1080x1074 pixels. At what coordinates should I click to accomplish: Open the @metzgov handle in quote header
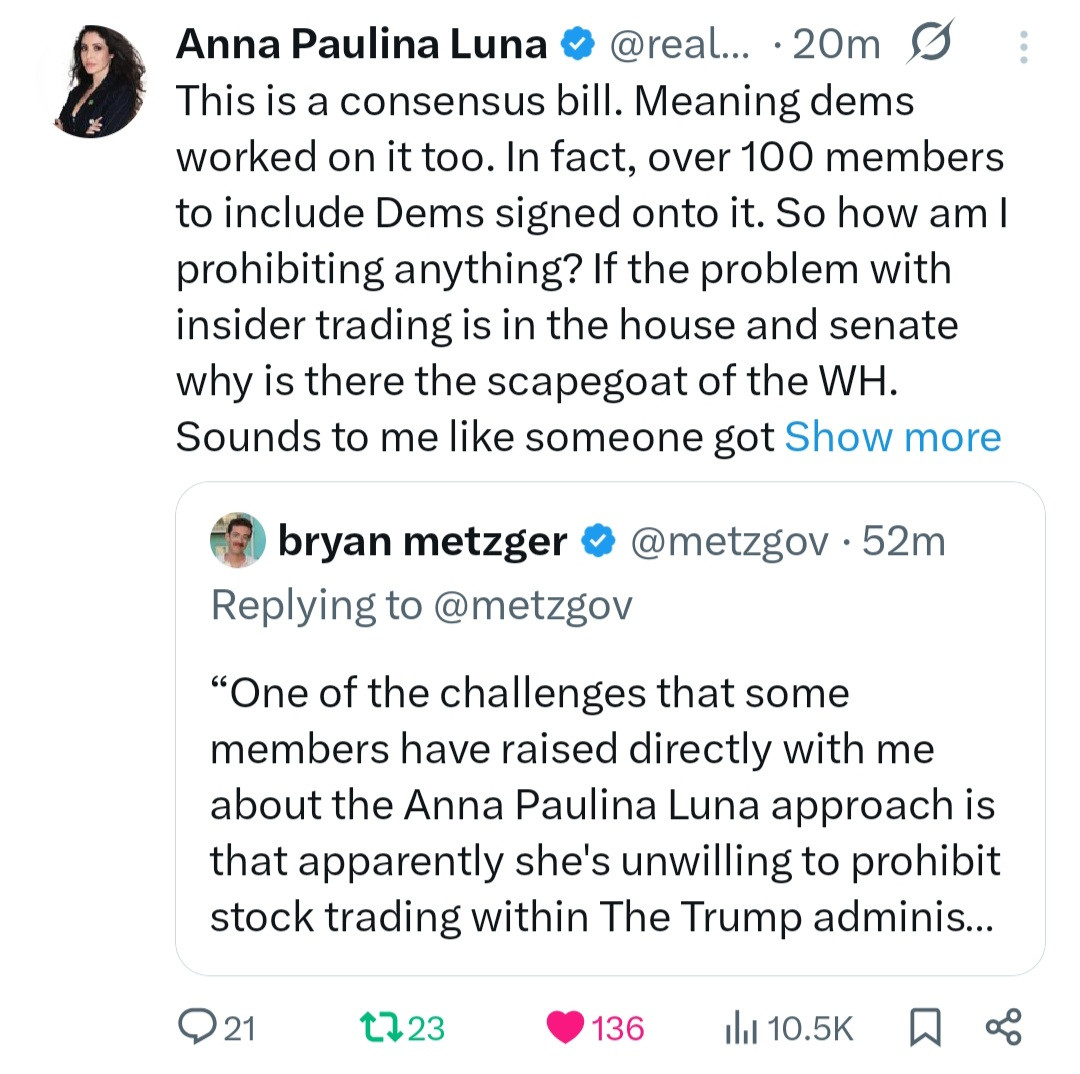[727, 541]
